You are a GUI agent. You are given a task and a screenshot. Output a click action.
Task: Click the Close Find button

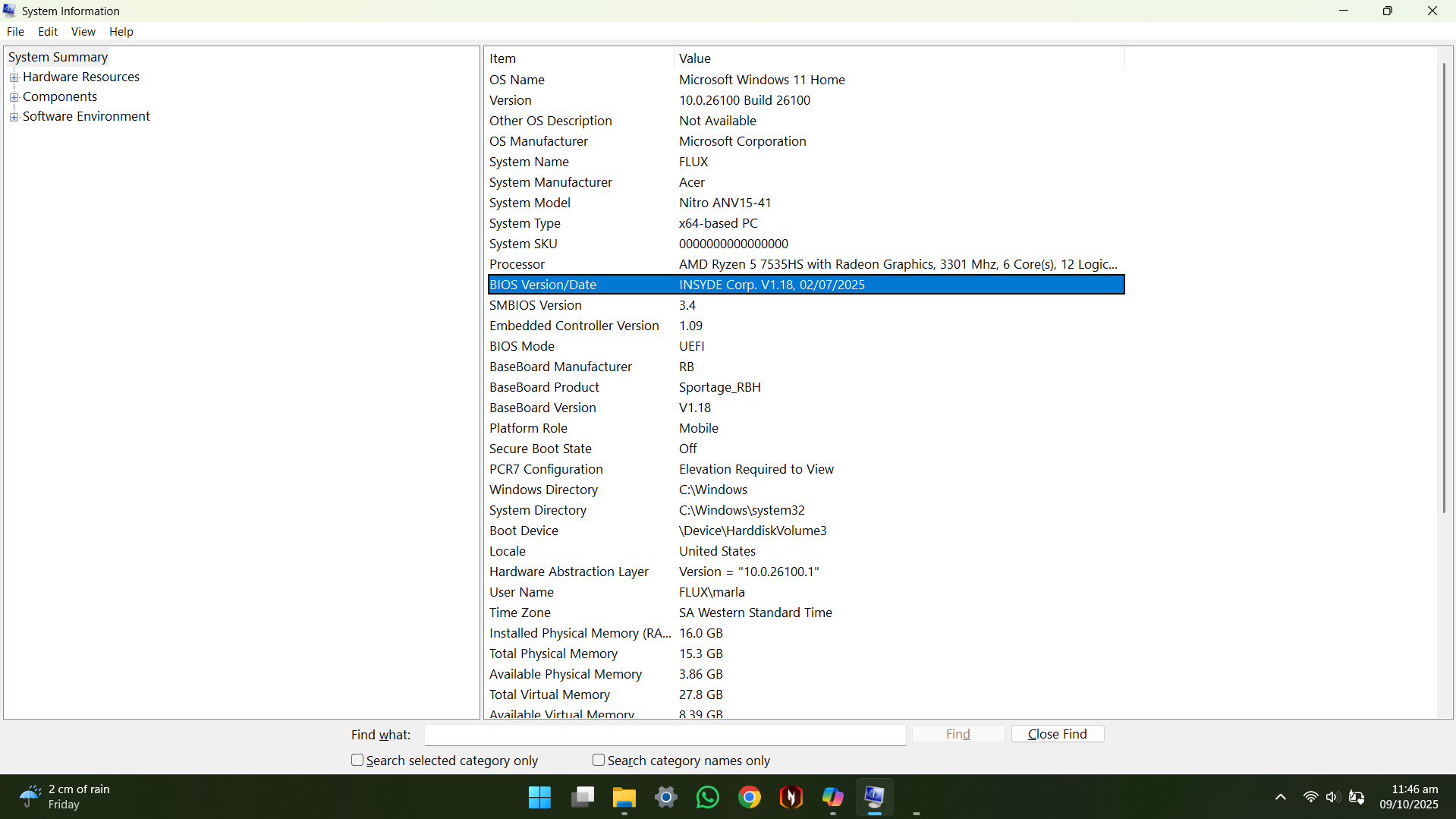pos(1058,734)
